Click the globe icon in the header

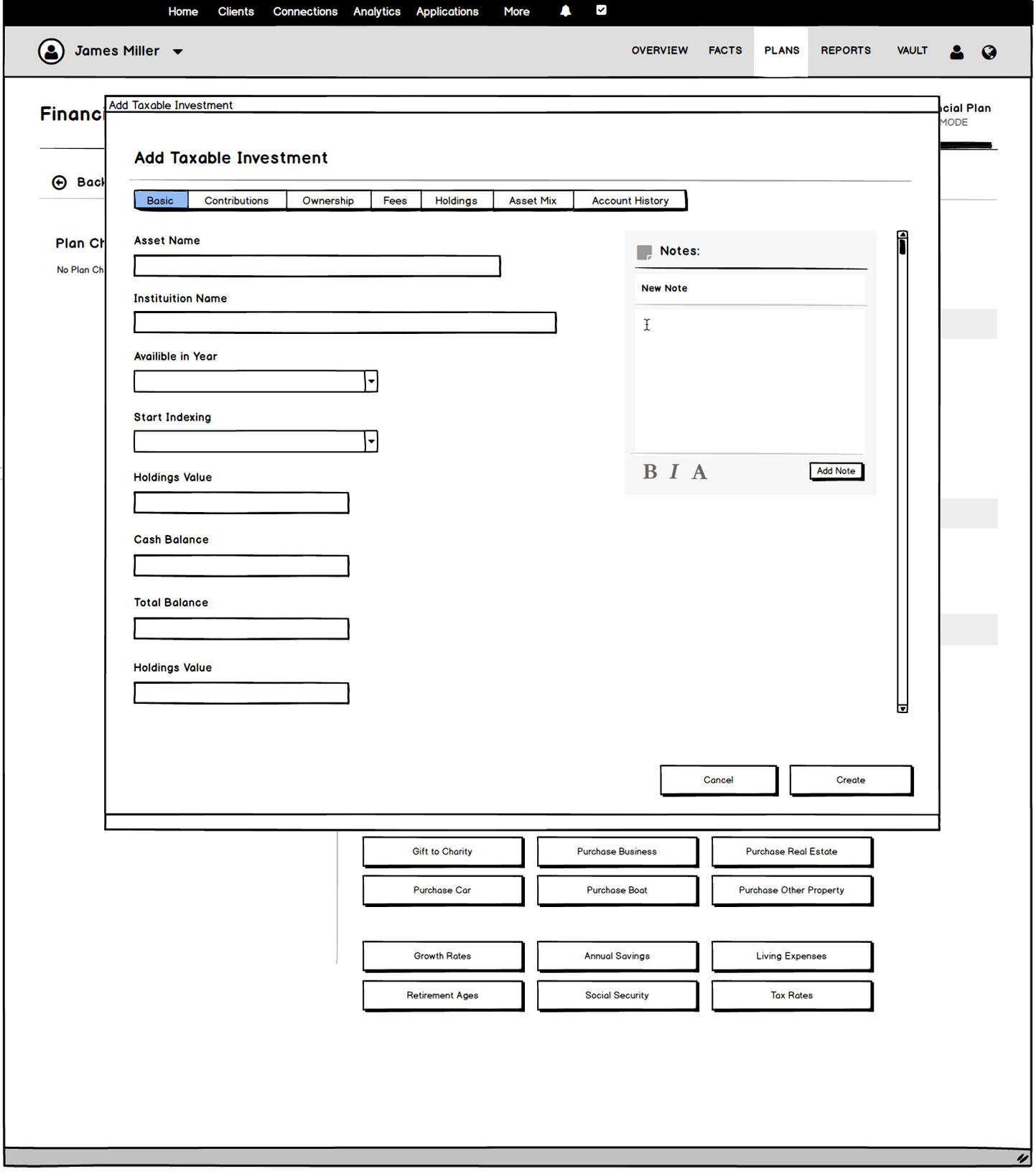pos(989,52)
